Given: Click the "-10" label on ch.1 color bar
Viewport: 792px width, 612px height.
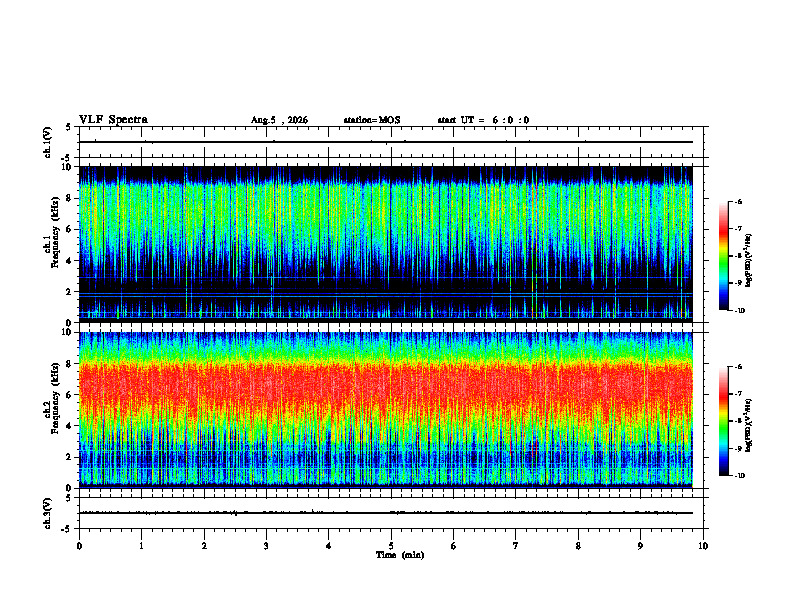Looking at the screenshot, I should [x=739, y=311].
